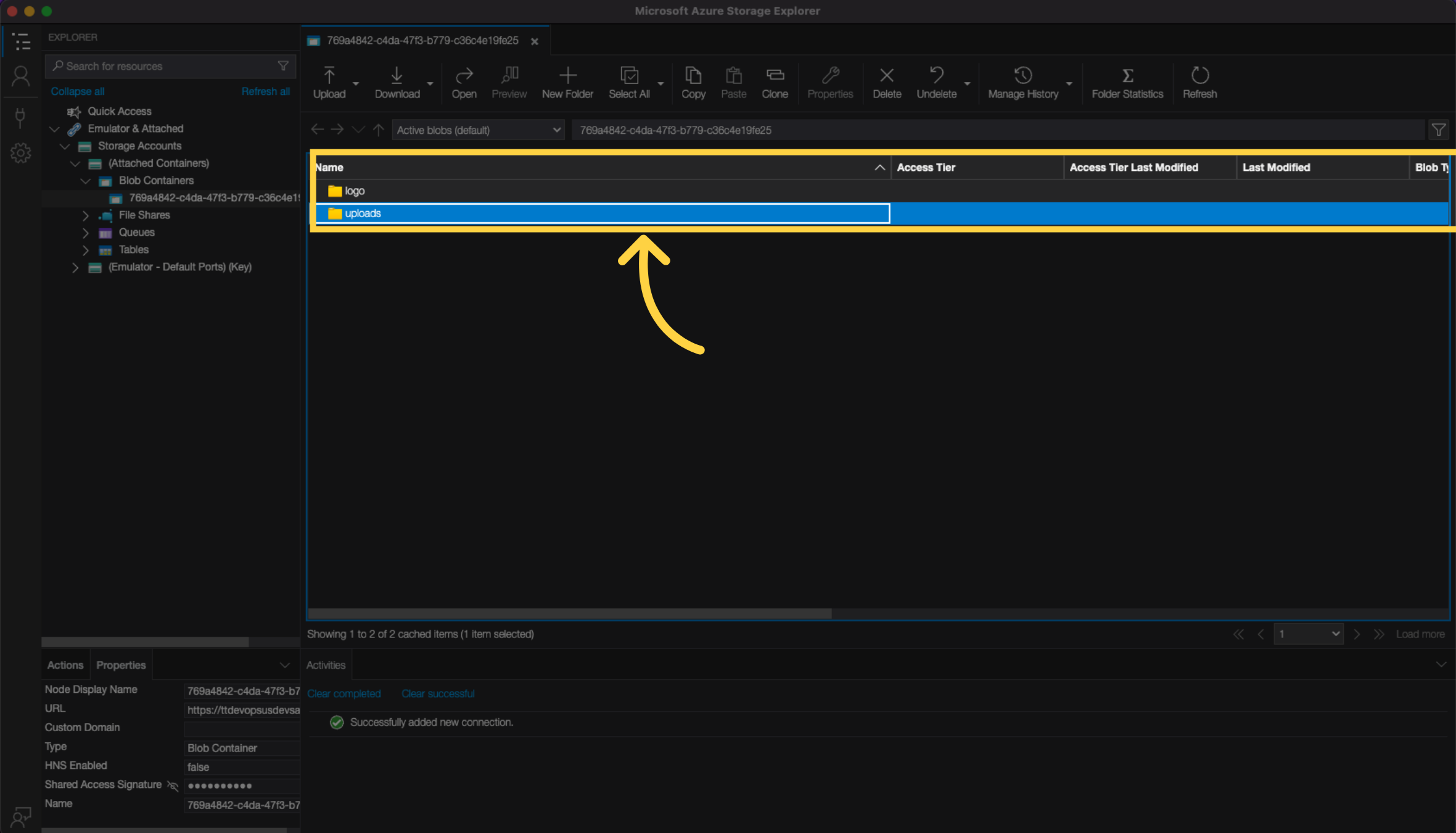Expand the Tables tree node
This screenshot has width=1456, height=833.
(86, 250)
